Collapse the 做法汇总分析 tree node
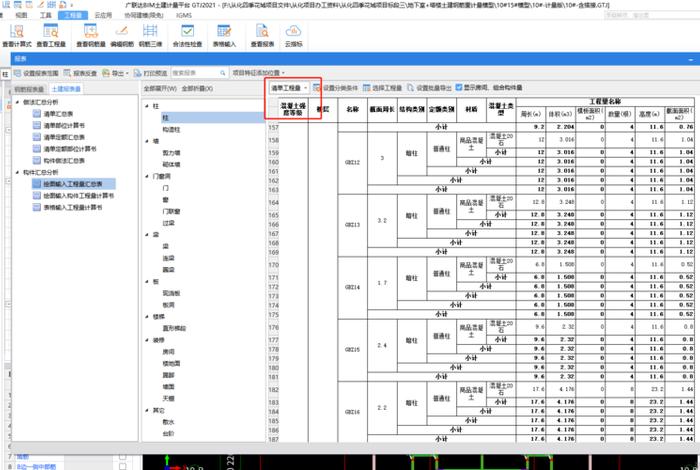The image size is (700, 470). [x=17, y=102]
